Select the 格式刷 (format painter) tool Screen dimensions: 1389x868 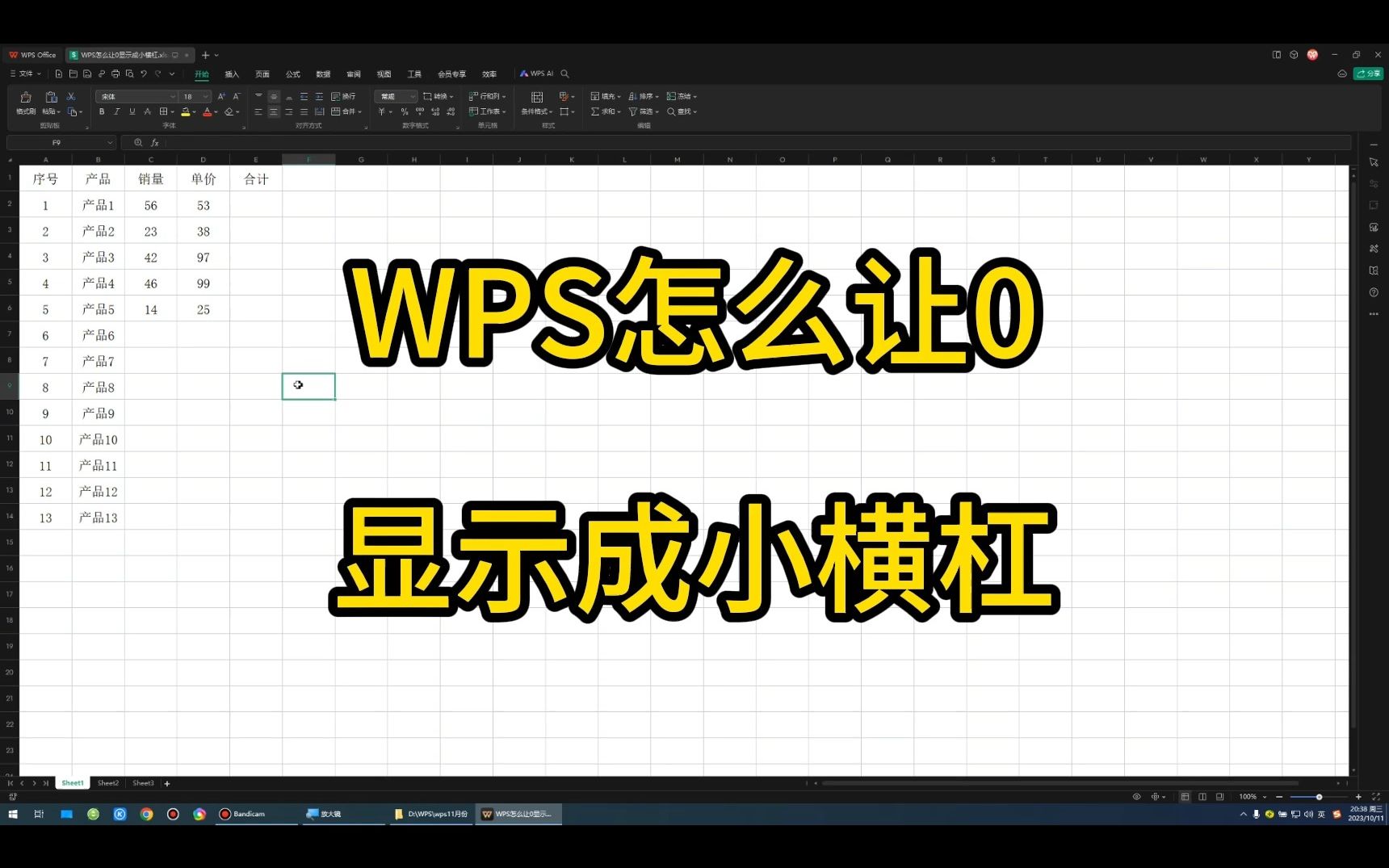click(x=24, y=101)
